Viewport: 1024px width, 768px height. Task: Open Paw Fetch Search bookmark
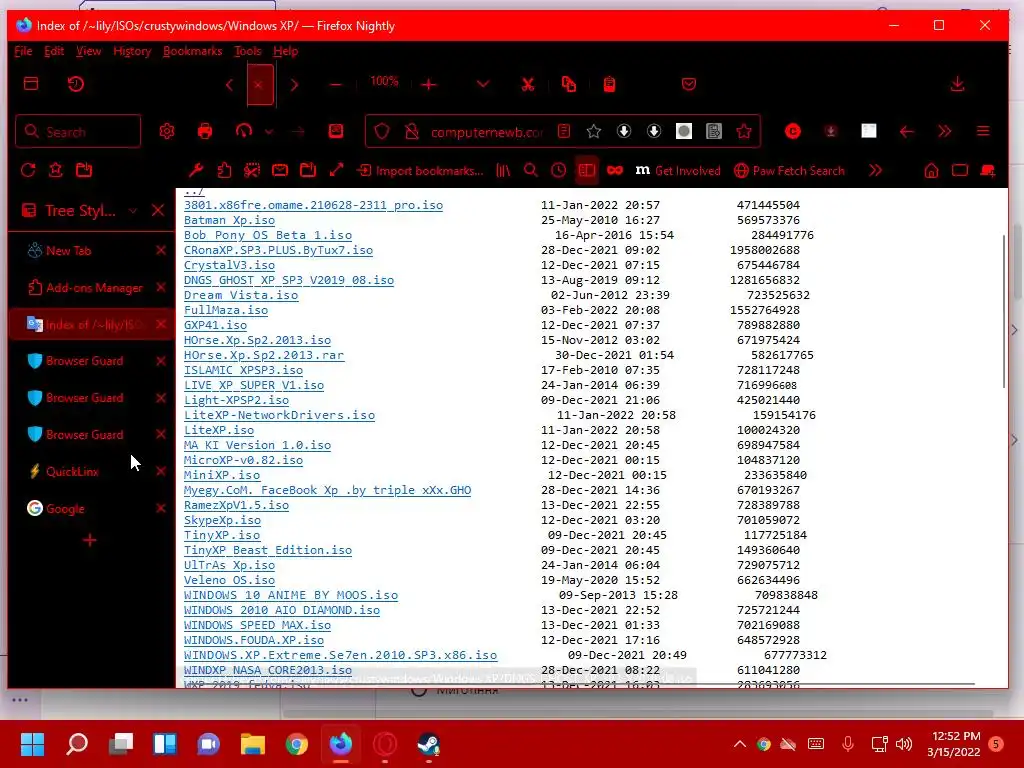(x=789, y=170)
